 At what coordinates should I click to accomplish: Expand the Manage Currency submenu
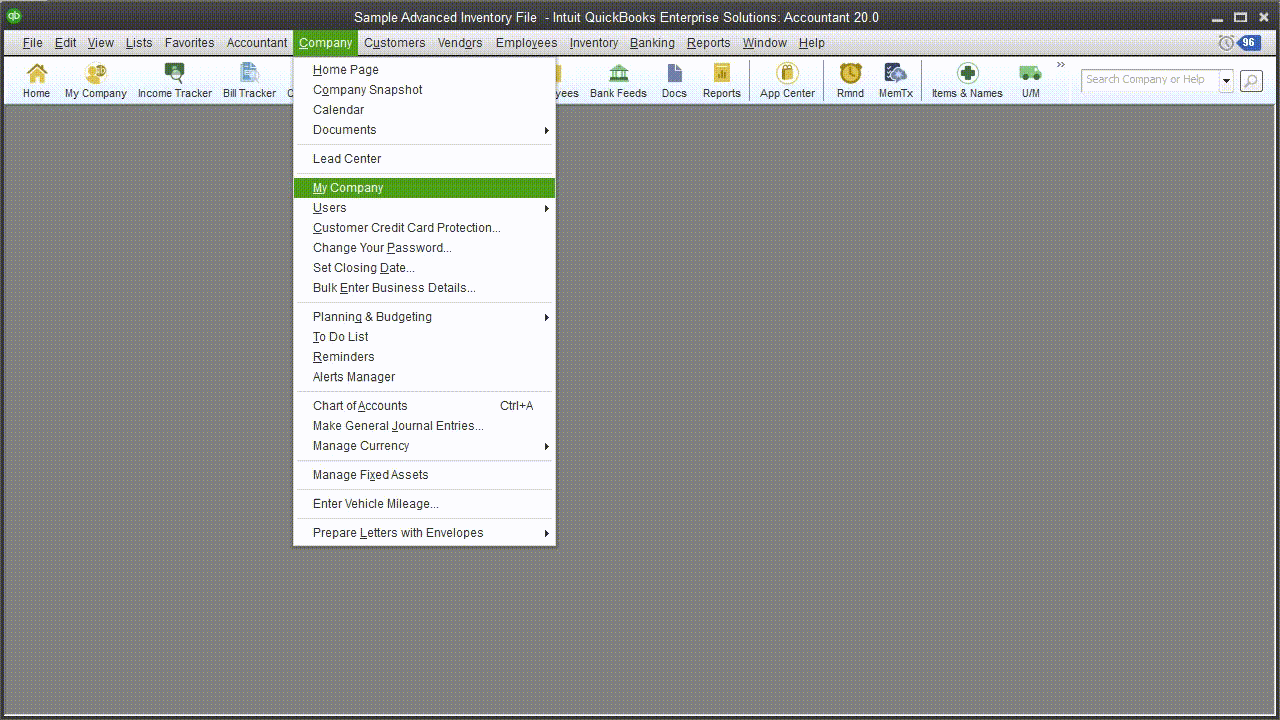[424, 446]
